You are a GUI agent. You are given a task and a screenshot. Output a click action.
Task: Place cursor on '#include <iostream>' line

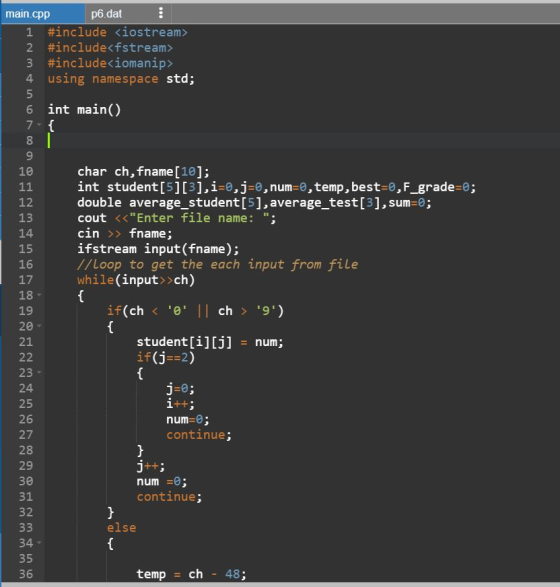tap(118, 32)
